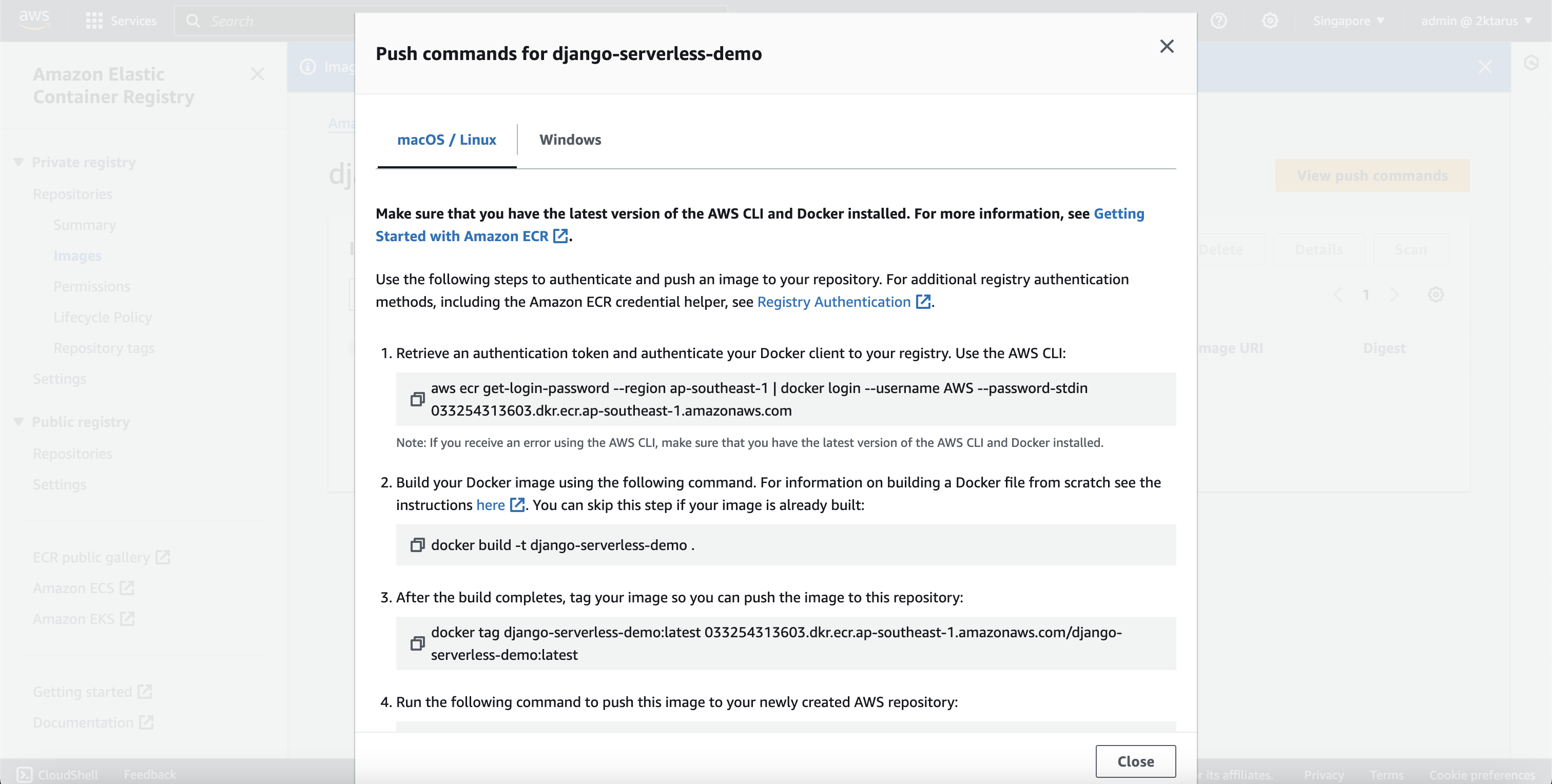Copy the docker build command
This screenshot has width=1552, height=784.
418,545
